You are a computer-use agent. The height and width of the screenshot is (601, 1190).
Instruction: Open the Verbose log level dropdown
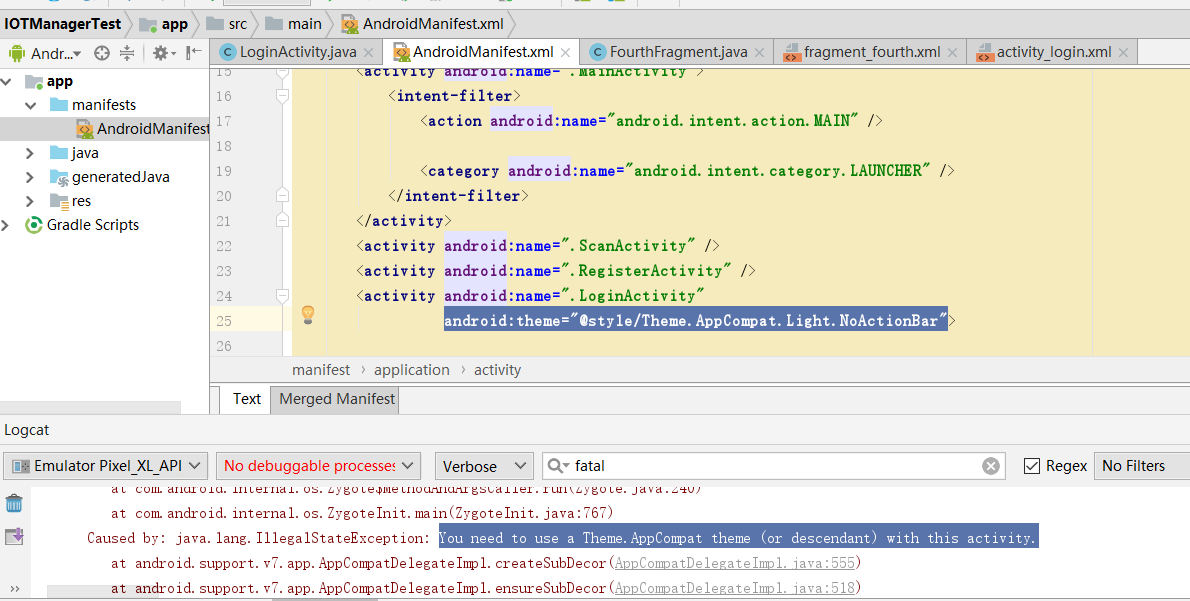pyautogui.click(x=483, y=465)
